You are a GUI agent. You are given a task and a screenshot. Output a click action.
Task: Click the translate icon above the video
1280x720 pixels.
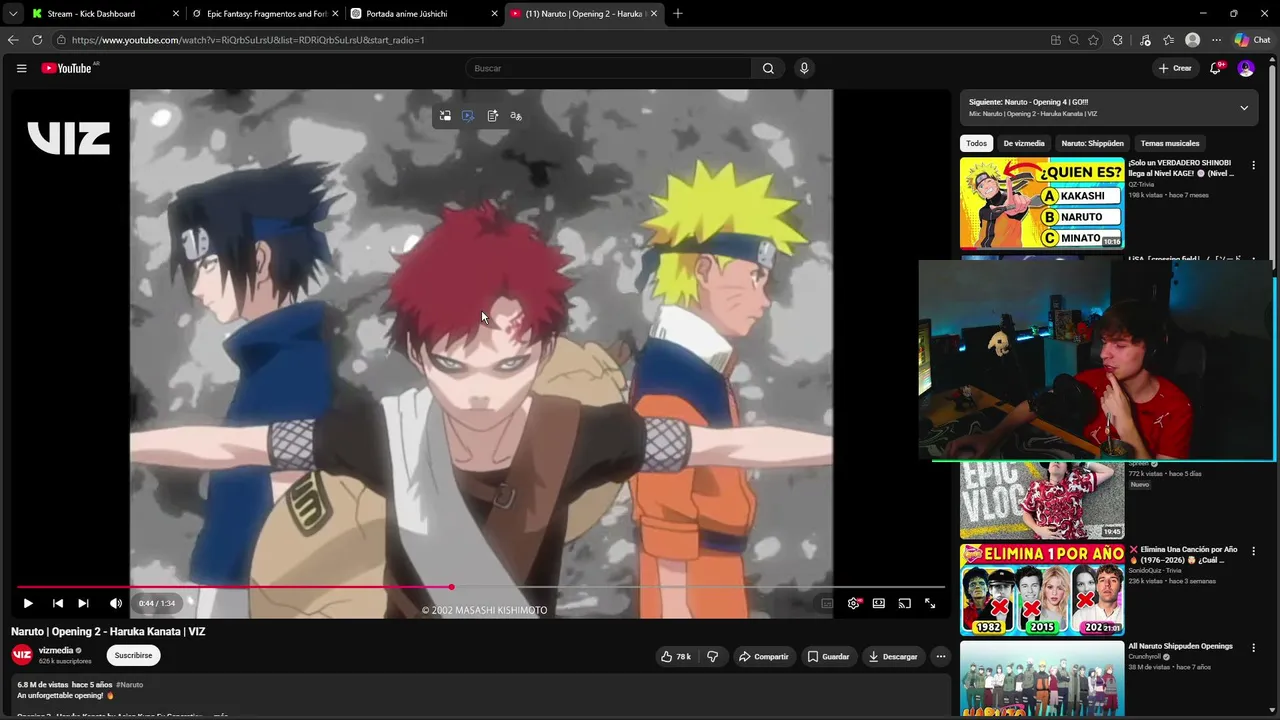516,116
